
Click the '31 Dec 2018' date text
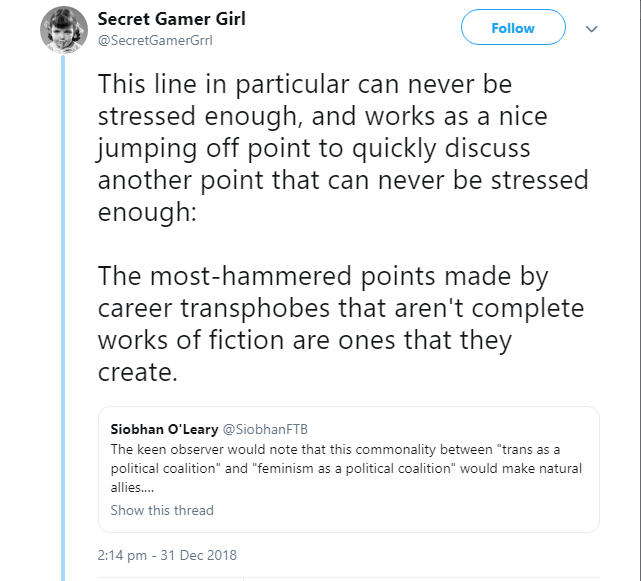pos(198,555)
